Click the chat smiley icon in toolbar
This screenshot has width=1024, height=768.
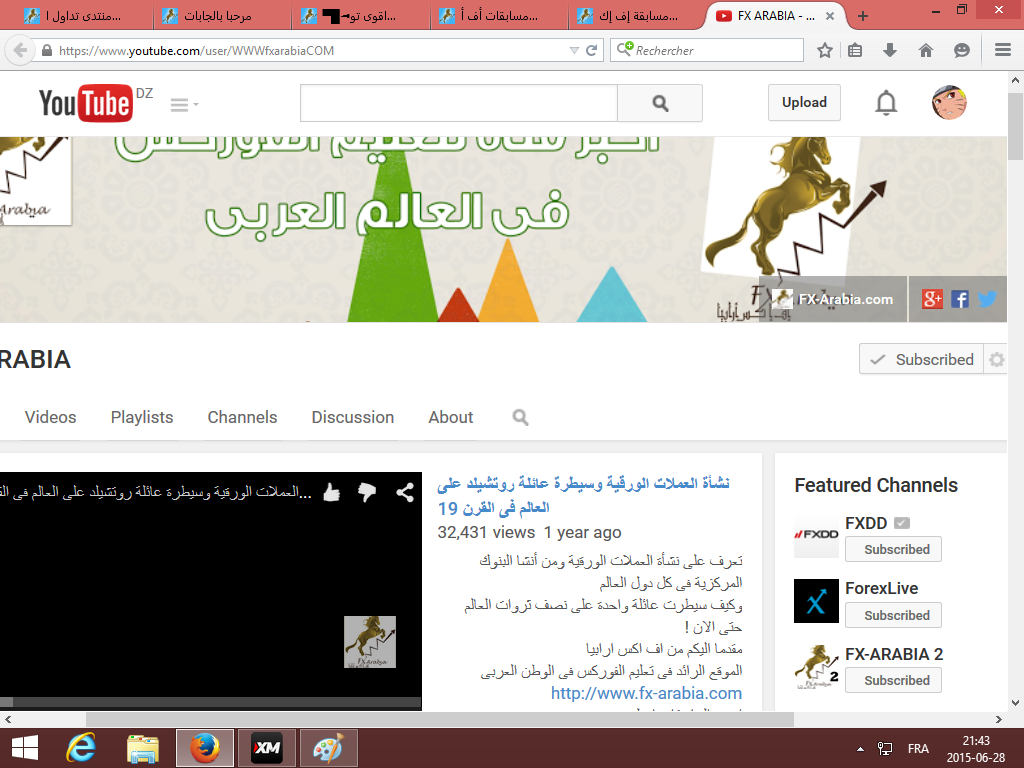(x=961, y=50)
